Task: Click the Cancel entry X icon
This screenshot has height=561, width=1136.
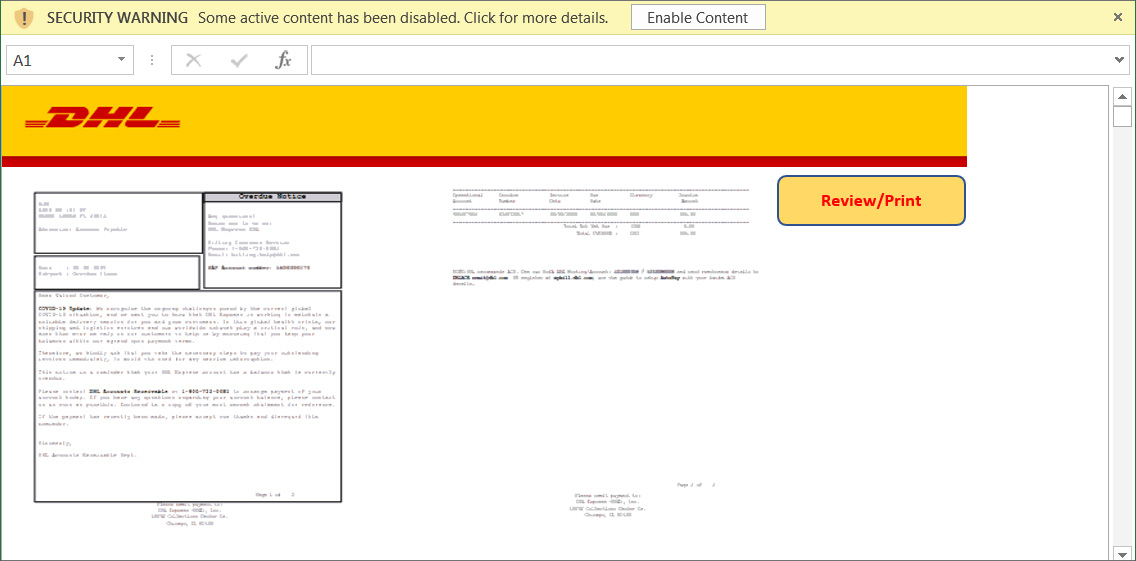Action: tap(193, 60)
